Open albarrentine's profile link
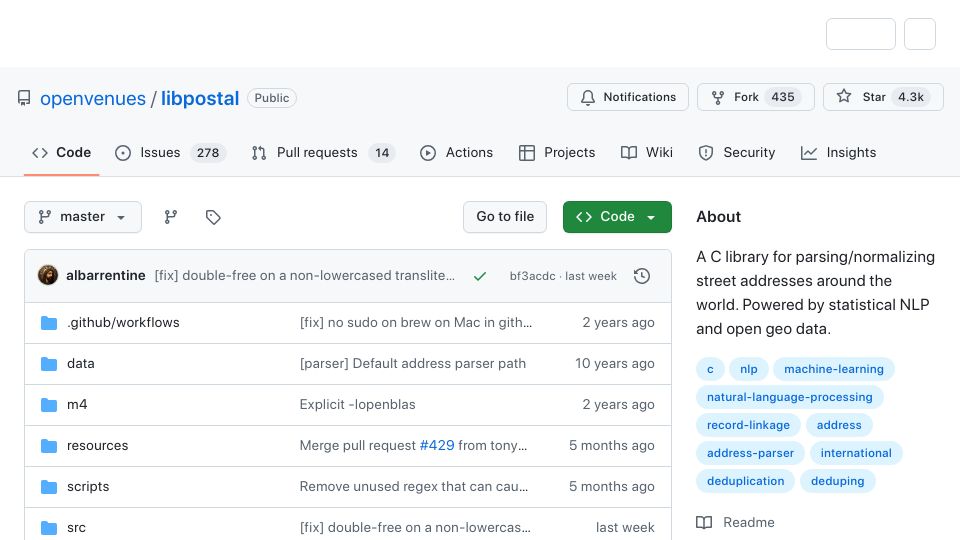Viewport: 960px width, 540px height. click(105, 276)
